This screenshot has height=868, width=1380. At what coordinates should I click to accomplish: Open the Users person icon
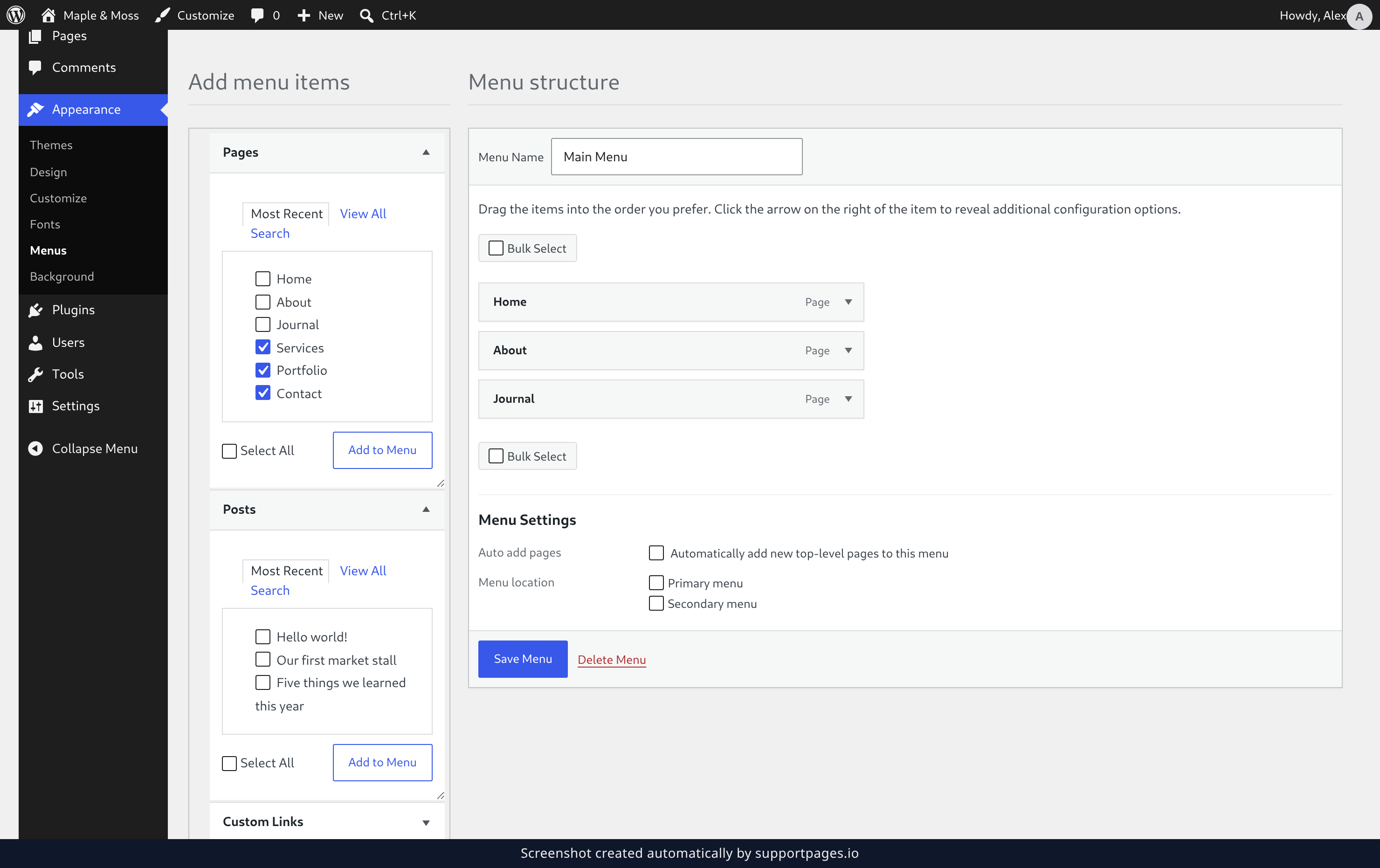coord(35,343)
